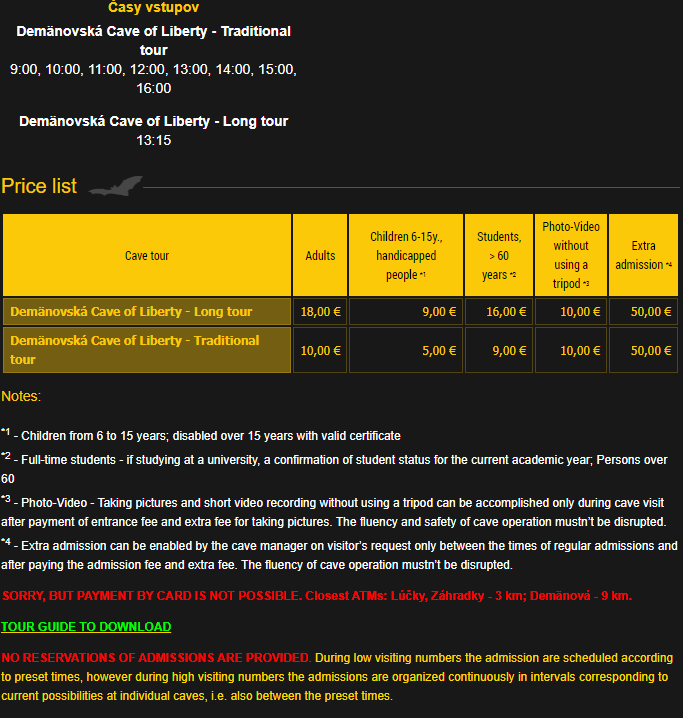Click the red card payment not possible warning

(x=317, y=596)
